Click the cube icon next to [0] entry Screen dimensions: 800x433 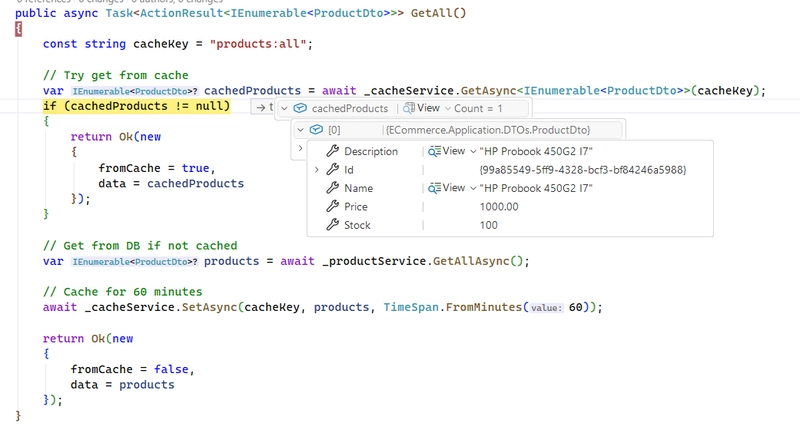(x=316, y=130)
